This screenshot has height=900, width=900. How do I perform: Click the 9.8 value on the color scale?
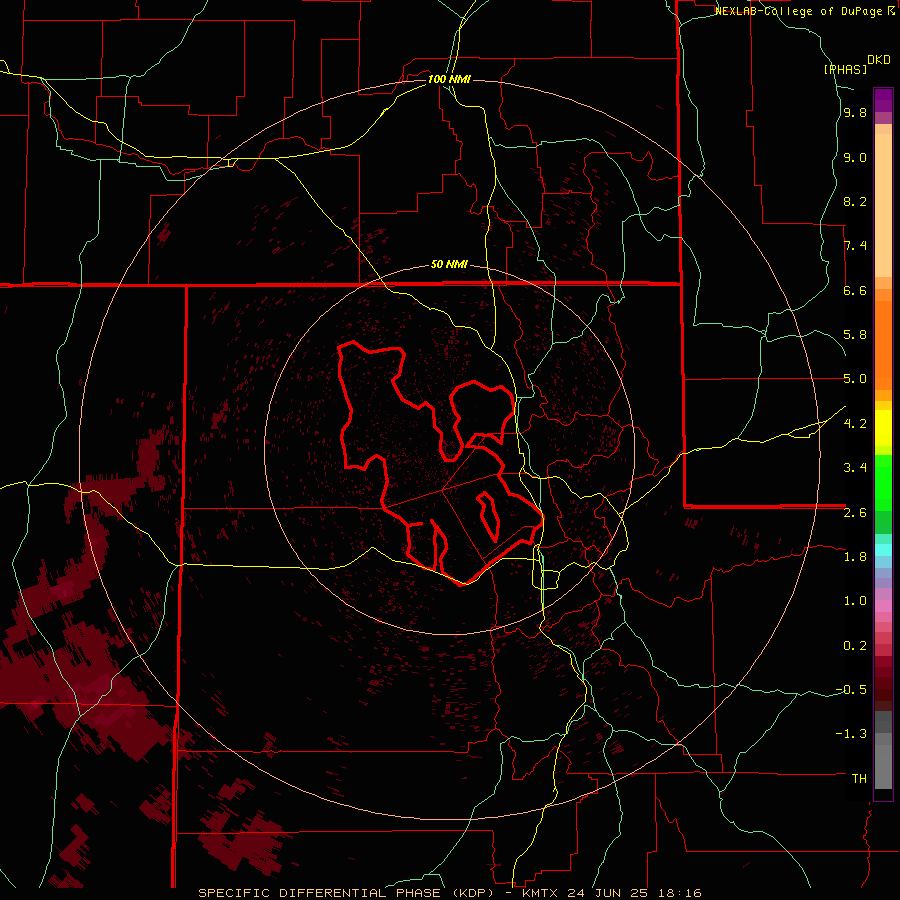click(855, 113)
